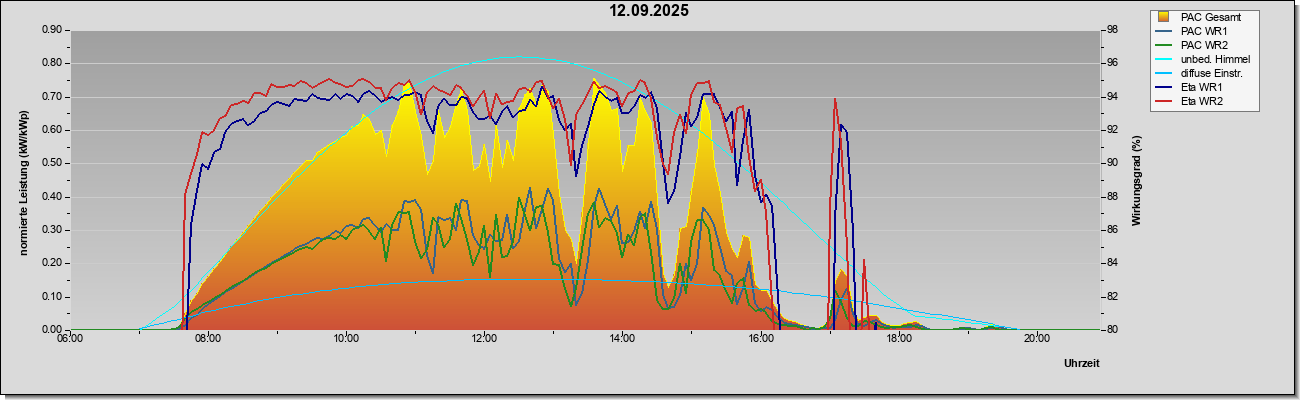Click the 0.90 left axis value

[x=52, y=30]
